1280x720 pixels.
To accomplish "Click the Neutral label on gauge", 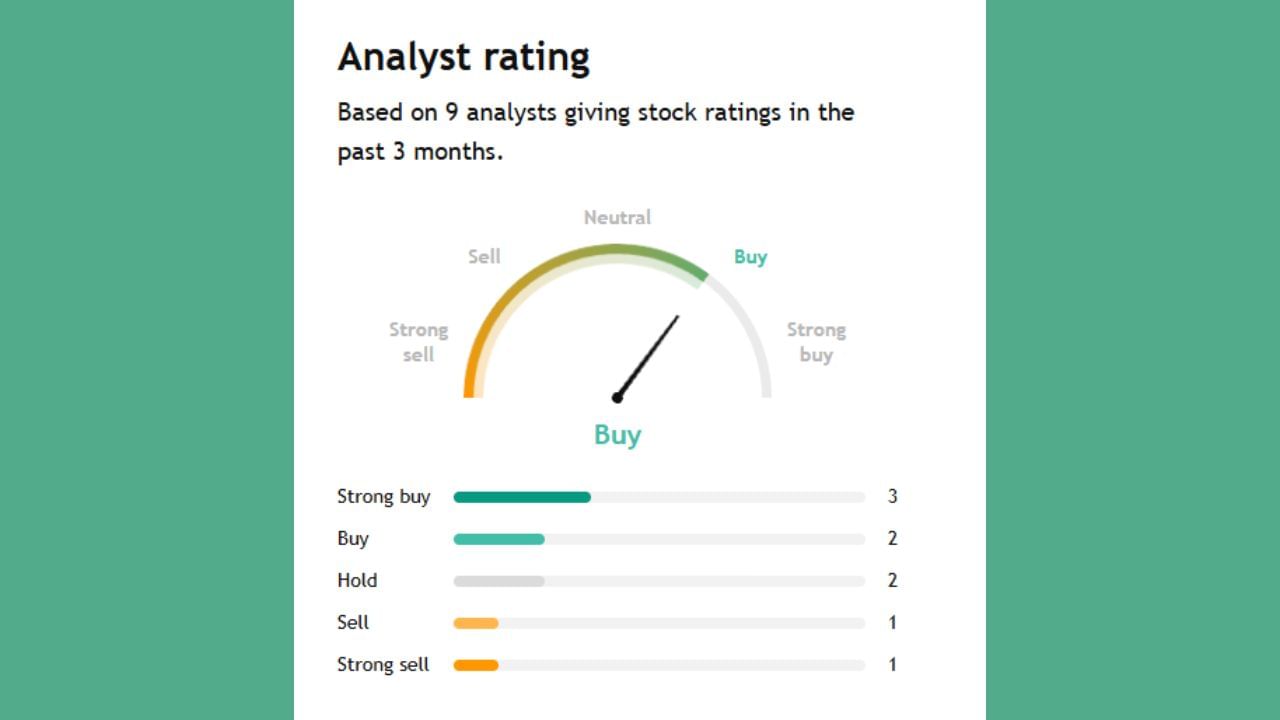I will tap(617, 217).
